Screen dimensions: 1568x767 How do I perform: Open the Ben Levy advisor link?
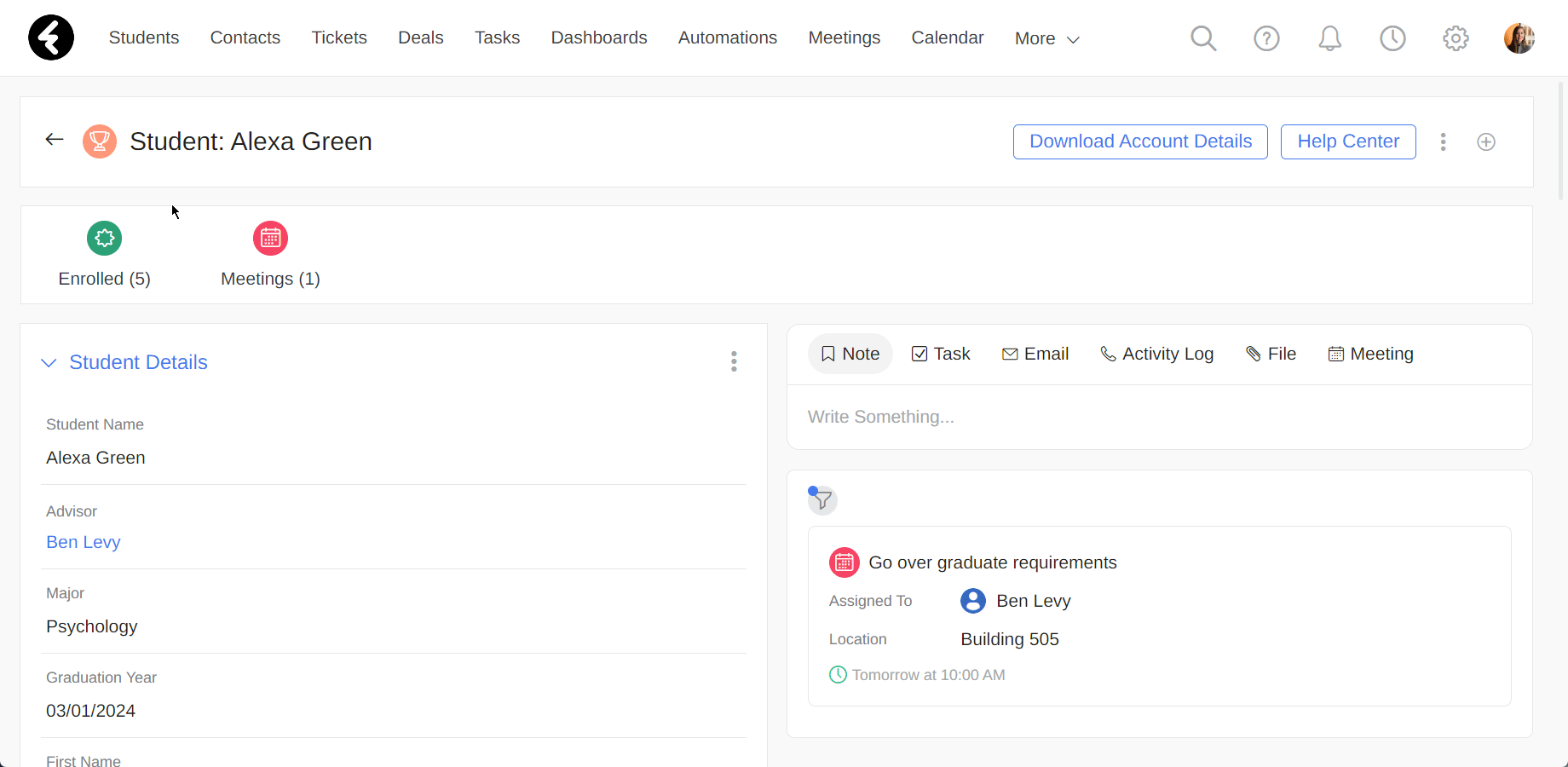(x=84, y=542)
